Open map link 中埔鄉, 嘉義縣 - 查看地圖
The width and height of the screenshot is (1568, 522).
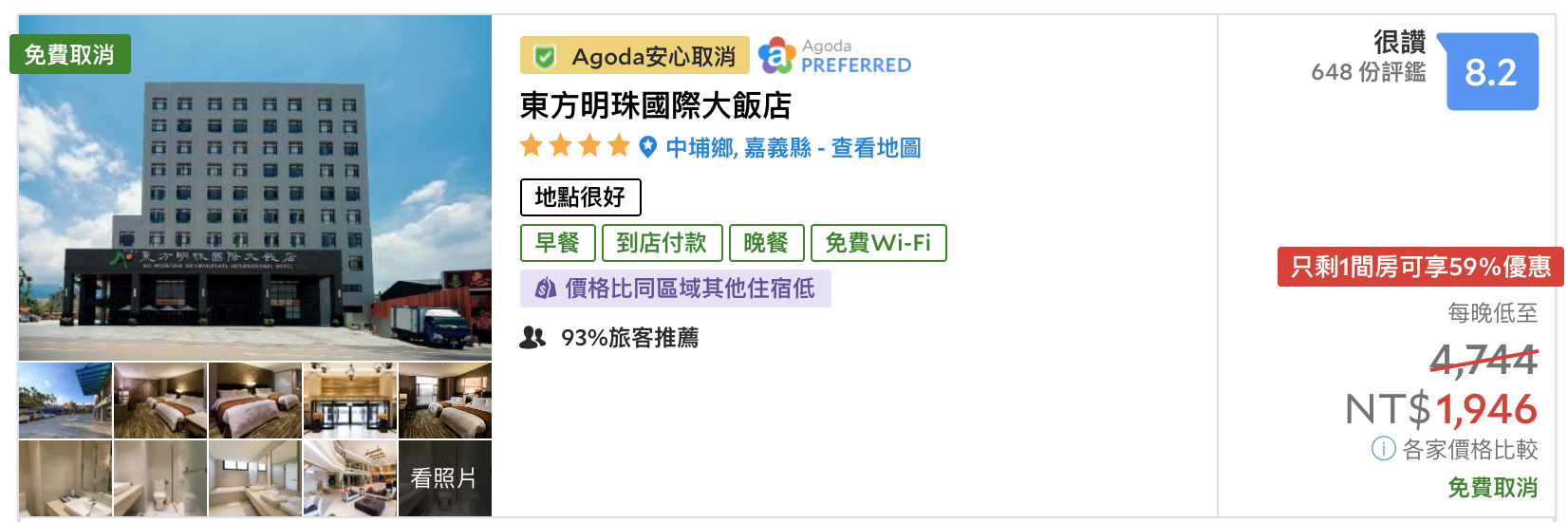pyautogui.click(x=793, y=147)
